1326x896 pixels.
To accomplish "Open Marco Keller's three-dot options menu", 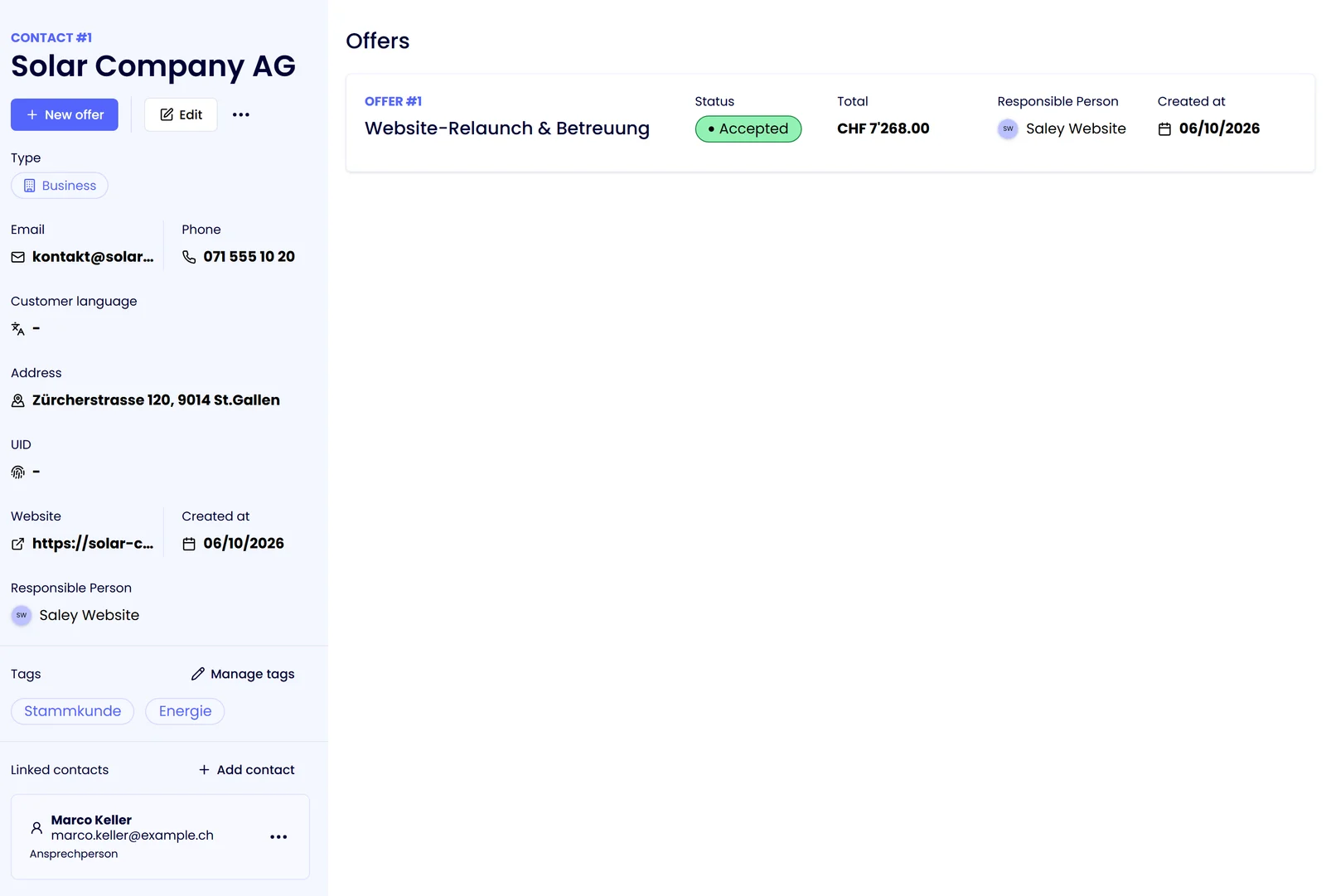I will [278, 837].
